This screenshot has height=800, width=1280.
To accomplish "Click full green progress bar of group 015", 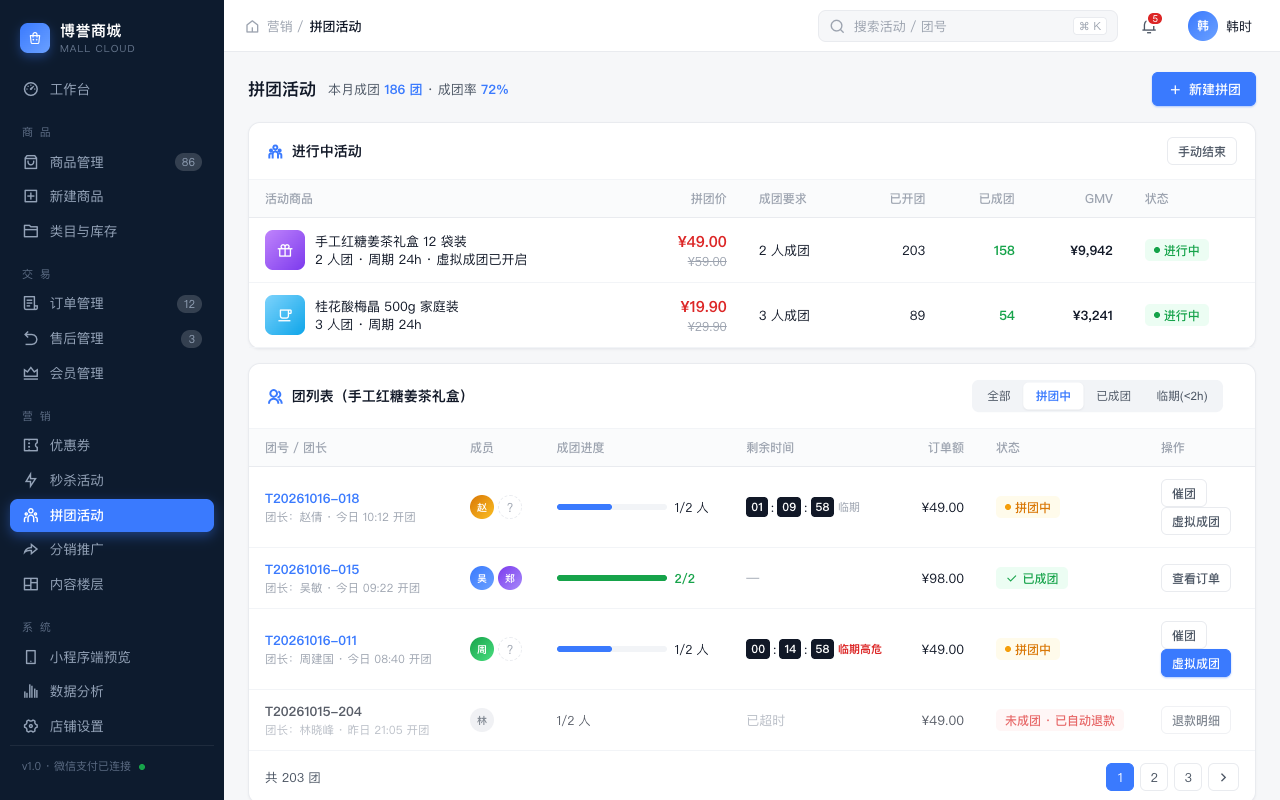I will (612, 578).
